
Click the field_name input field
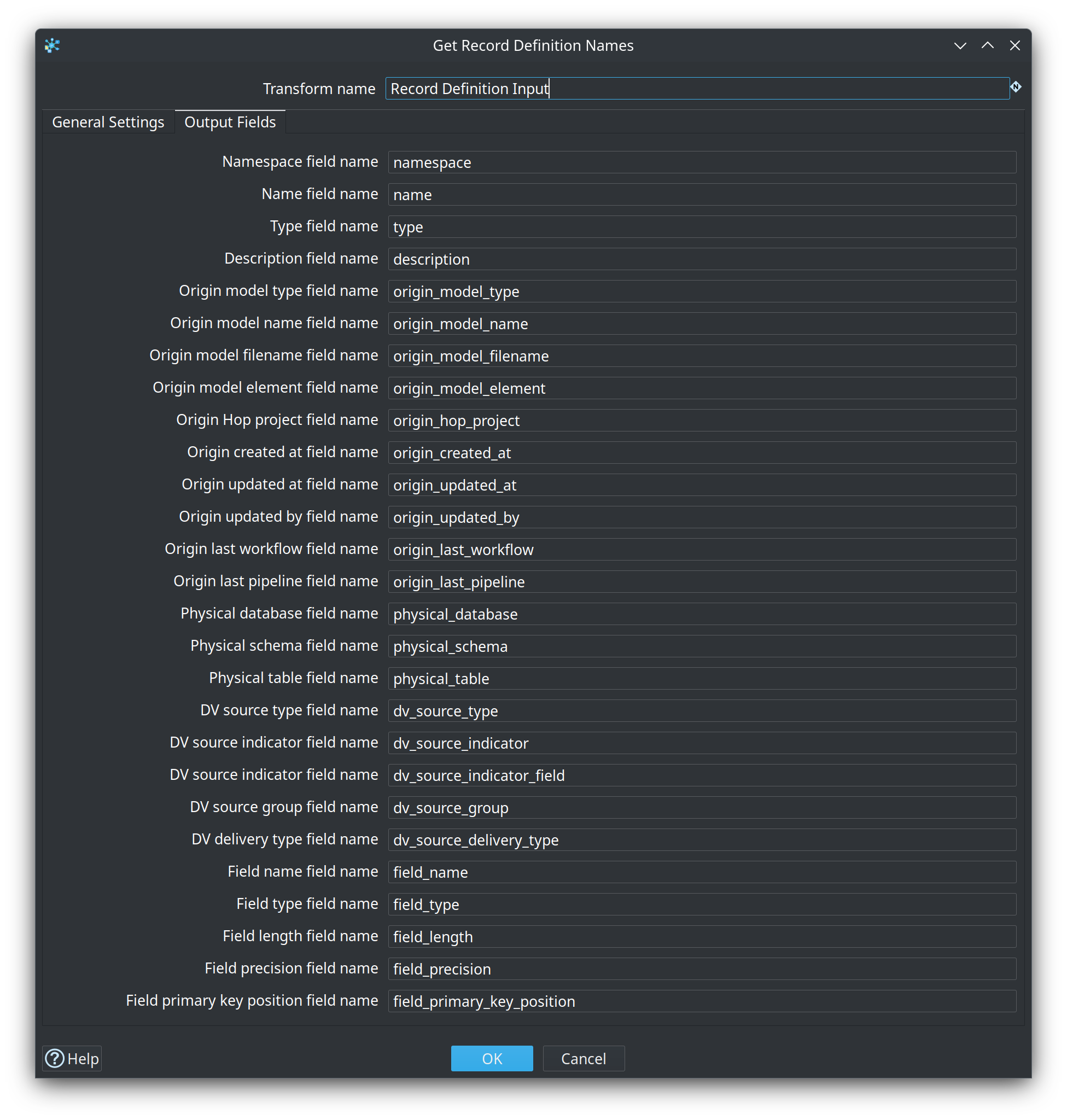pyautogui.click(x=702, y=873)
